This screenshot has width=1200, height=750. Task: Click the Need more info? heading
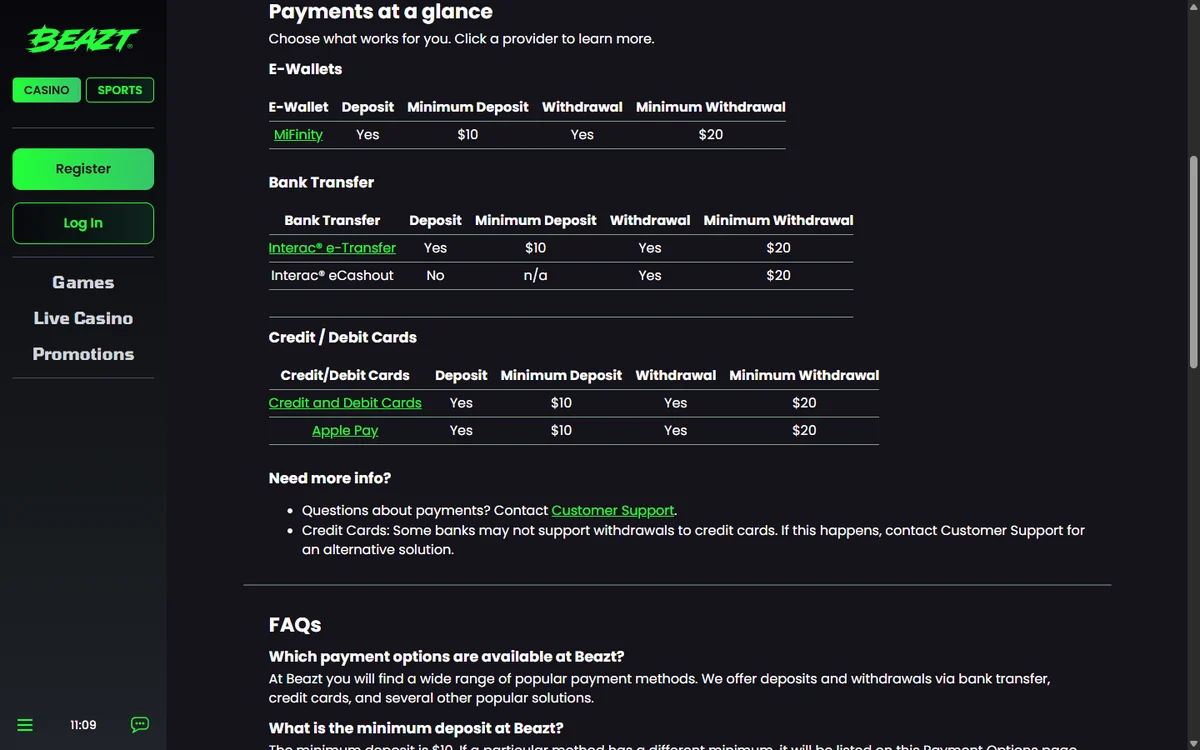coord(330,478)
